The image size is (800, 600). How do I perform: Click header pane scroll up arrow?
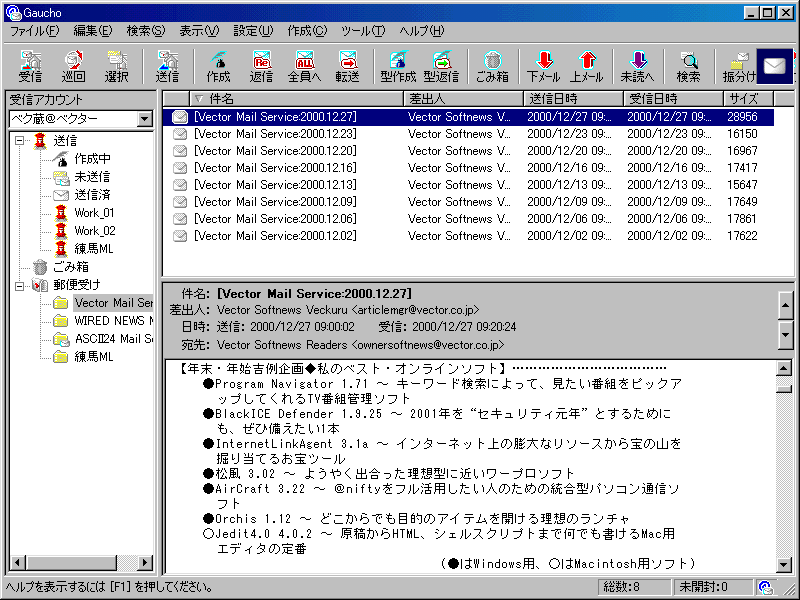[785, 305]
